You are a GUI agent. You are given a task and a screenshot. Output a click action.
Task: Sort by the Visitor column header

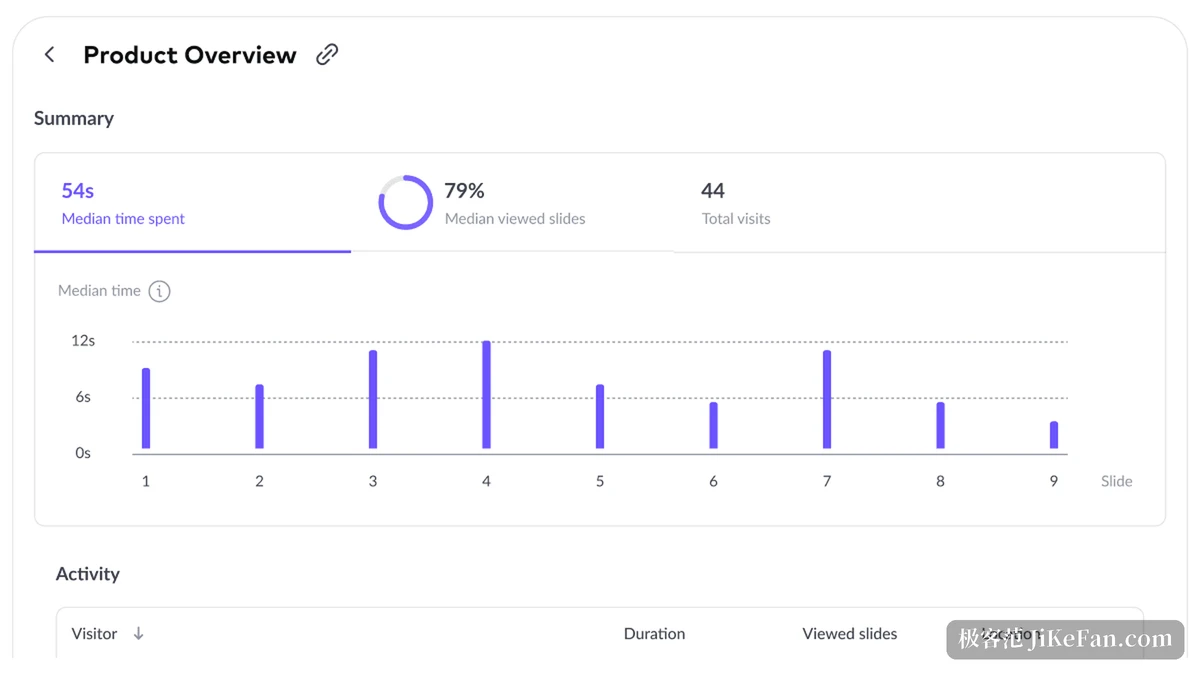click(x=94, y=633)
